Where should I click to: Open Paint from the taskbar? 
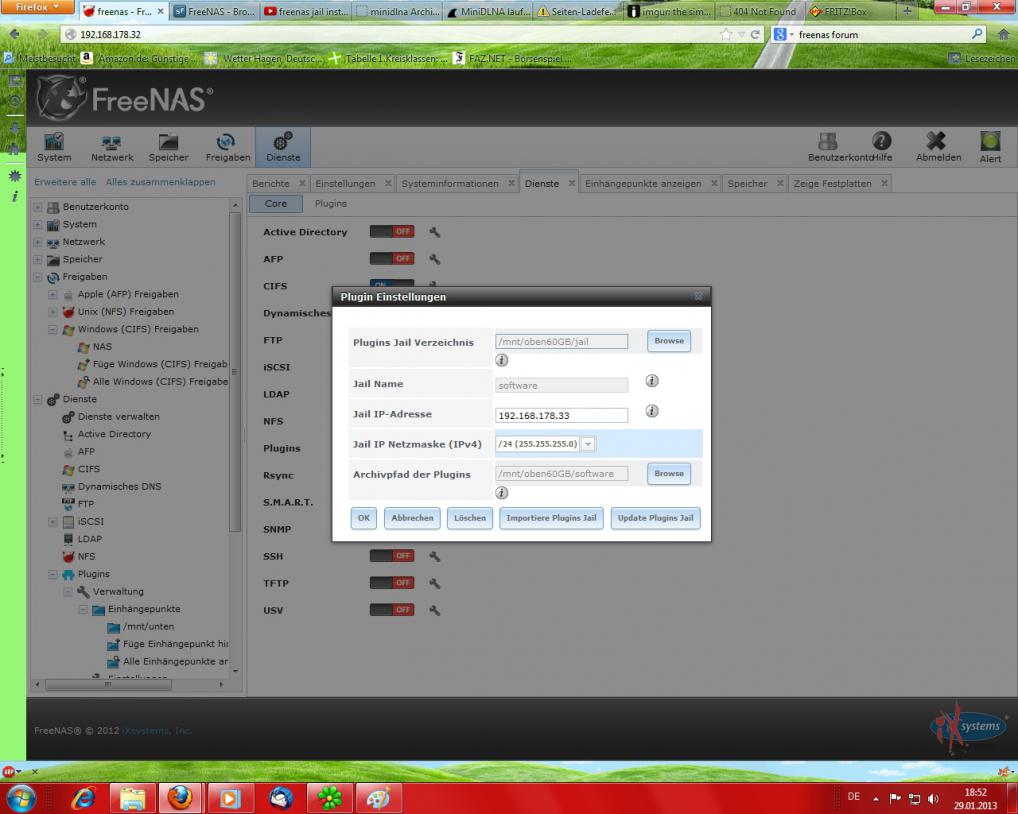tap(378, 798)
